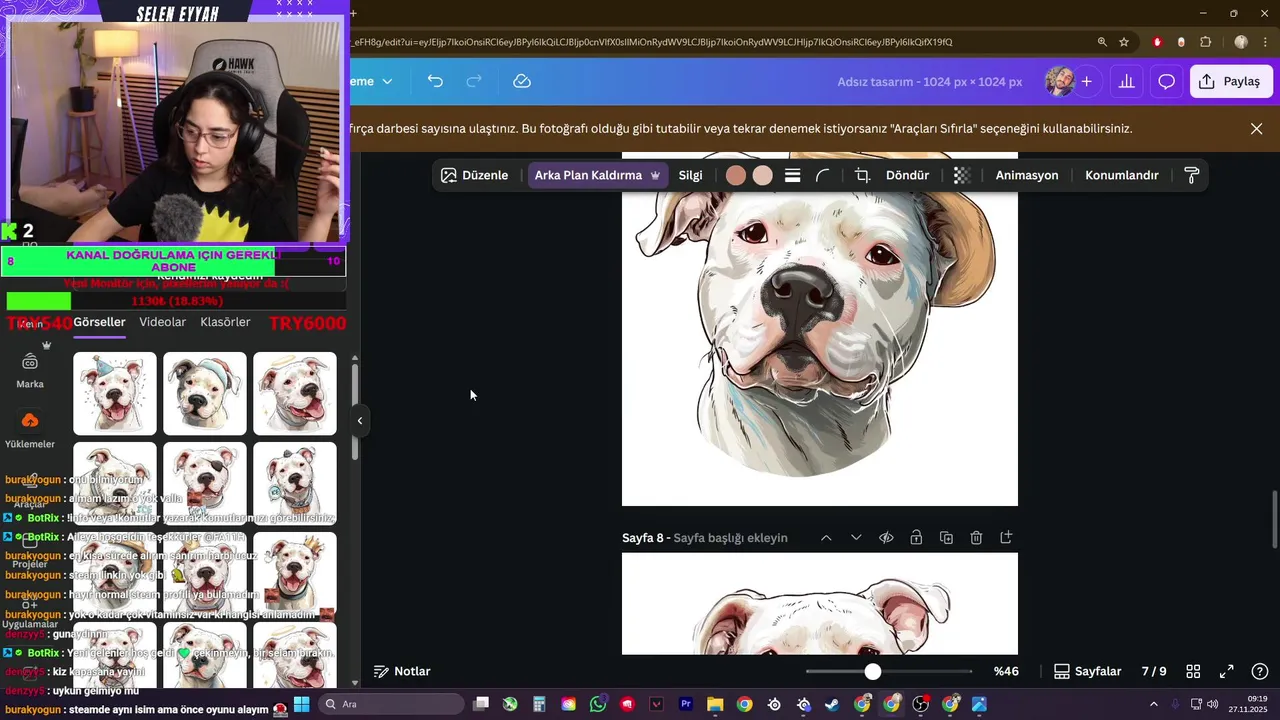Open Düzenle image edit option
The image size is (1280, 720).
[x=475, y=175]
